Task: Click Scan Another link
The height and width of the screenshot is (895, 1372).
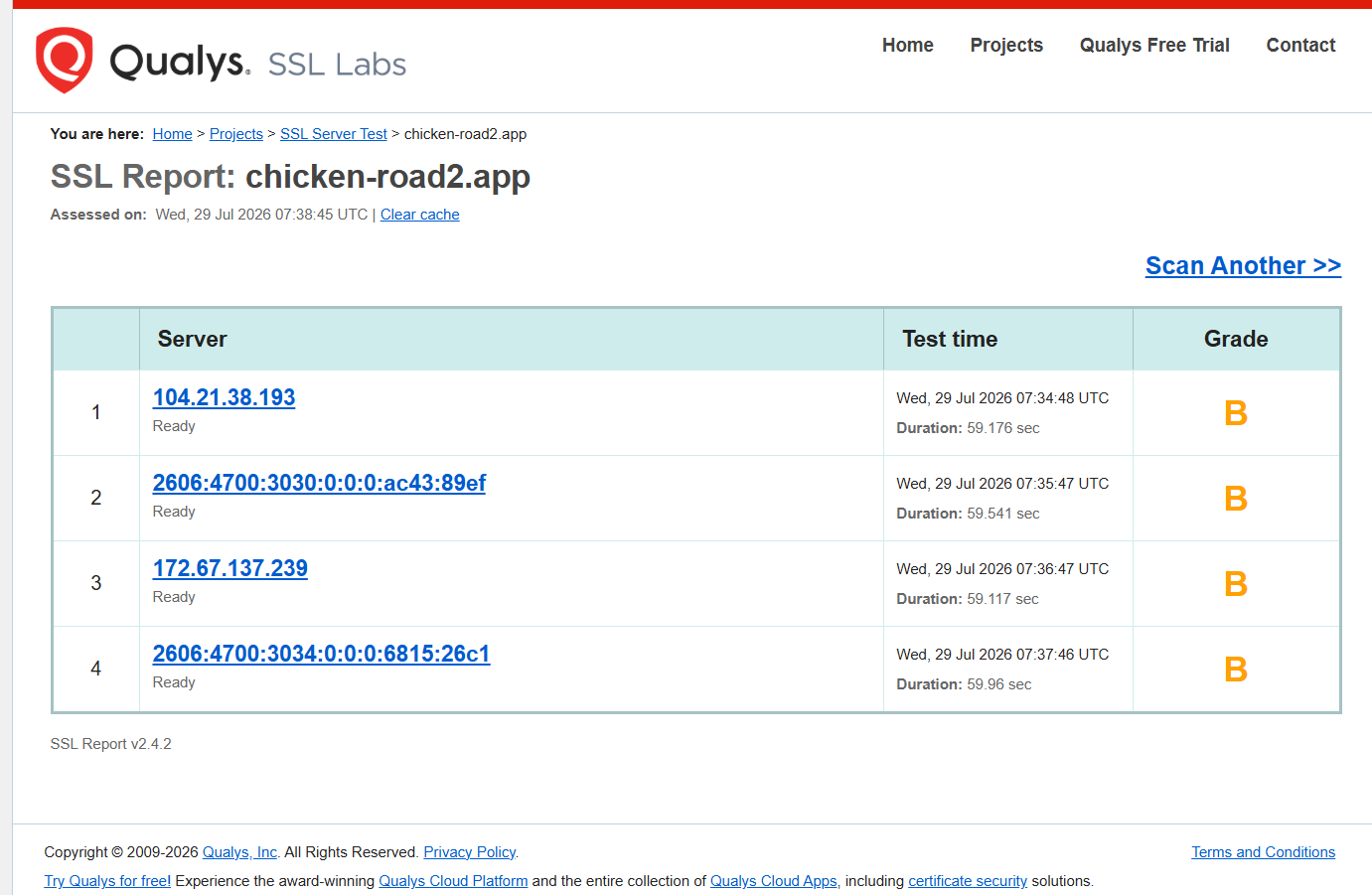Action: point(1243,265)
